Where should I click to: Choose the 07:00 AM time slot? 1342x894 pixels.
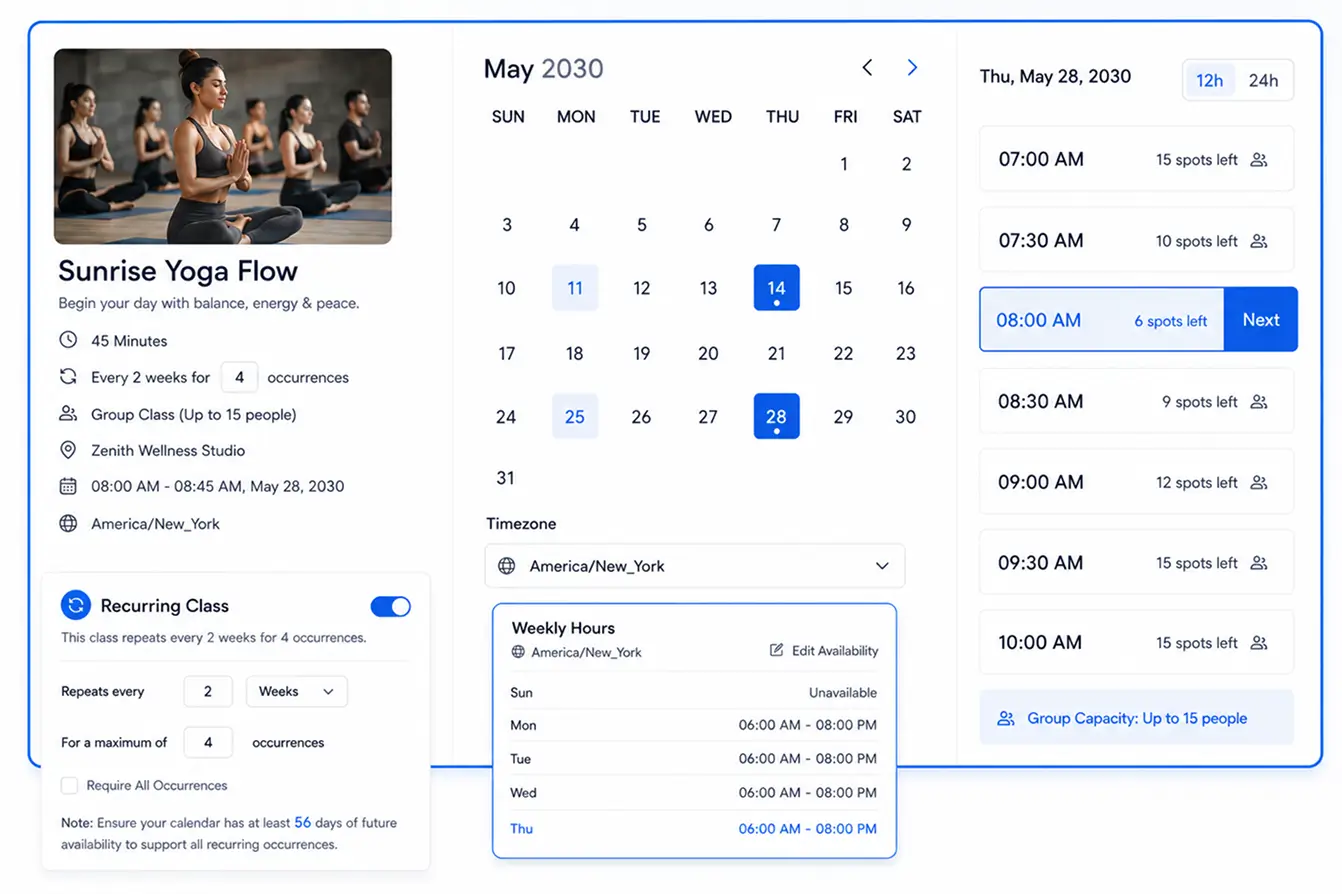pos(1136,159)
